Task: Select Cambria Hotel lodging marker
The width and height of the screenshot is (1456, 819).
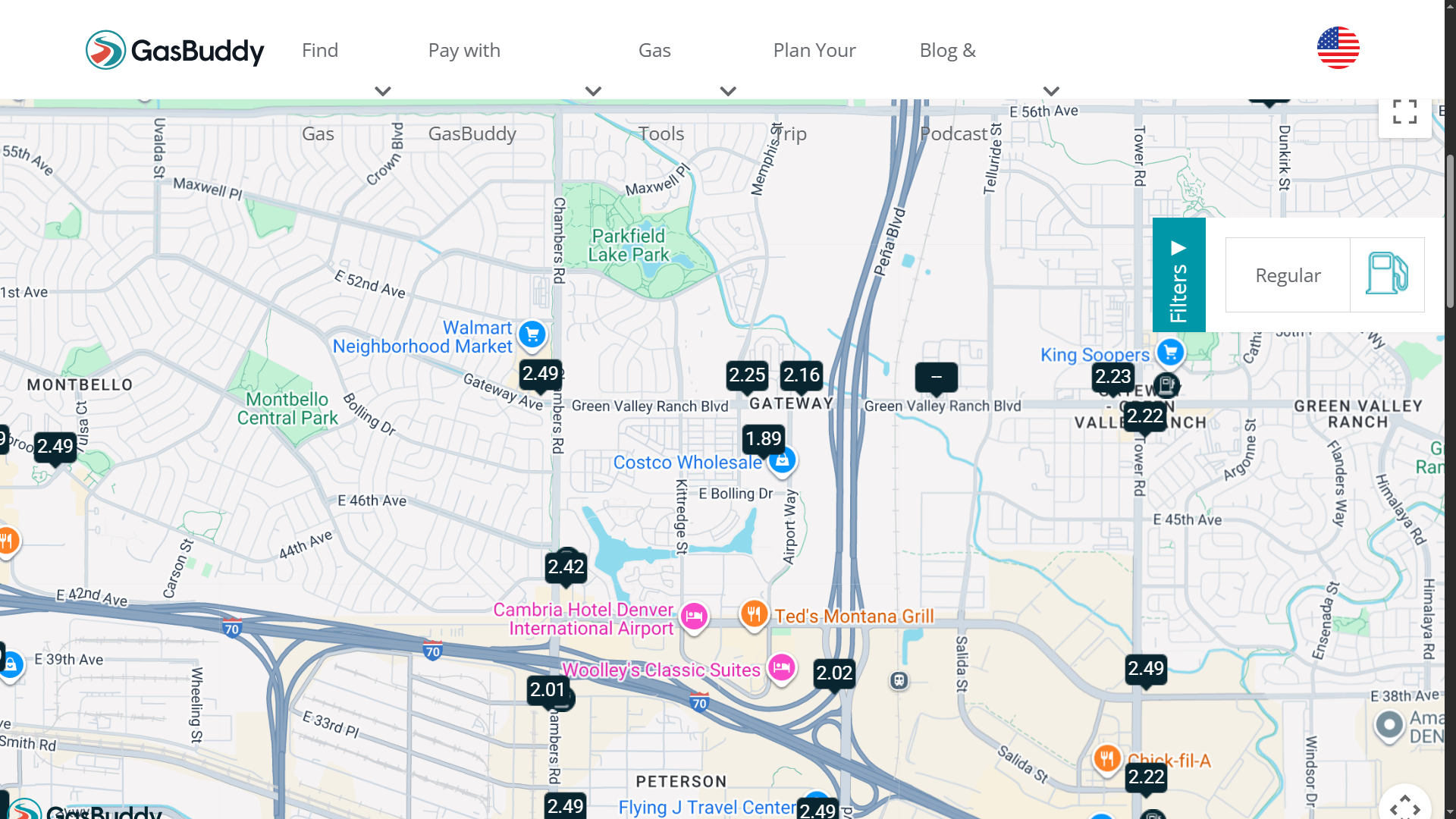Action: coord(694,616)
